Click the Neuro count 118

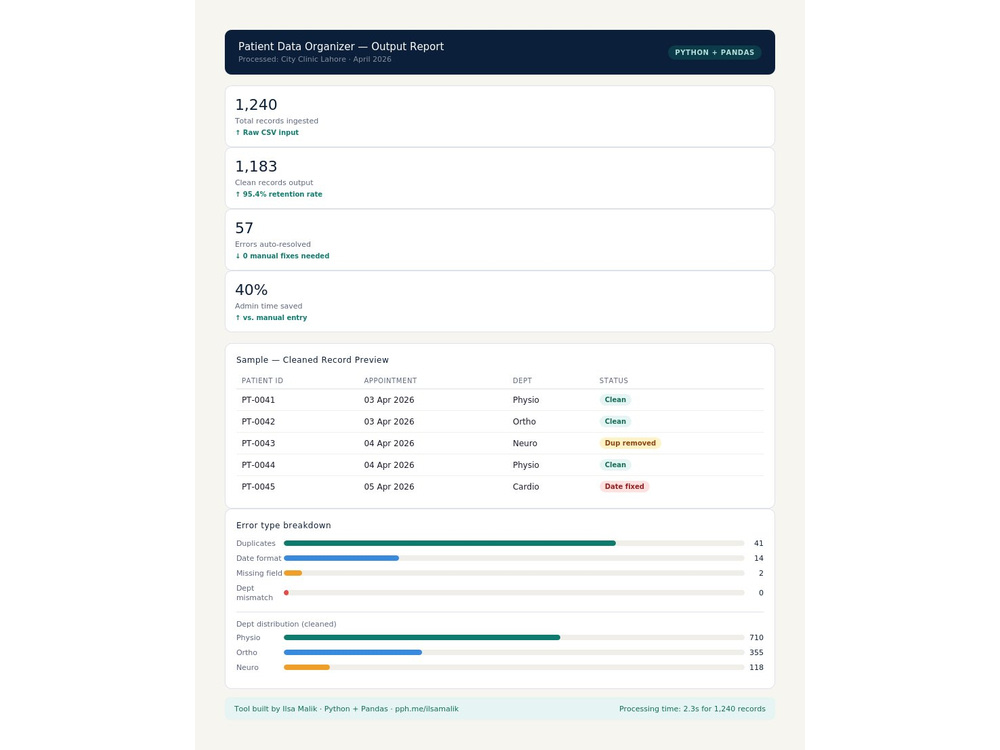(x=756, y=668)
